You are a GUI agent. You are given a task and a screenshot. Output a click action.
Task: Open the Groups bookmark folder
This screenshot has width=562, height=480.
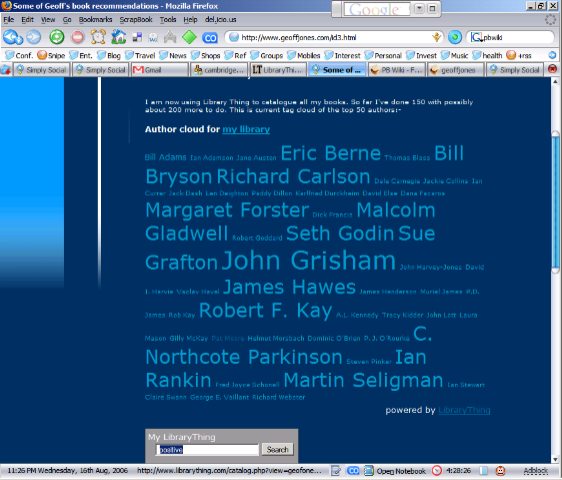click(x=267, y=55)
